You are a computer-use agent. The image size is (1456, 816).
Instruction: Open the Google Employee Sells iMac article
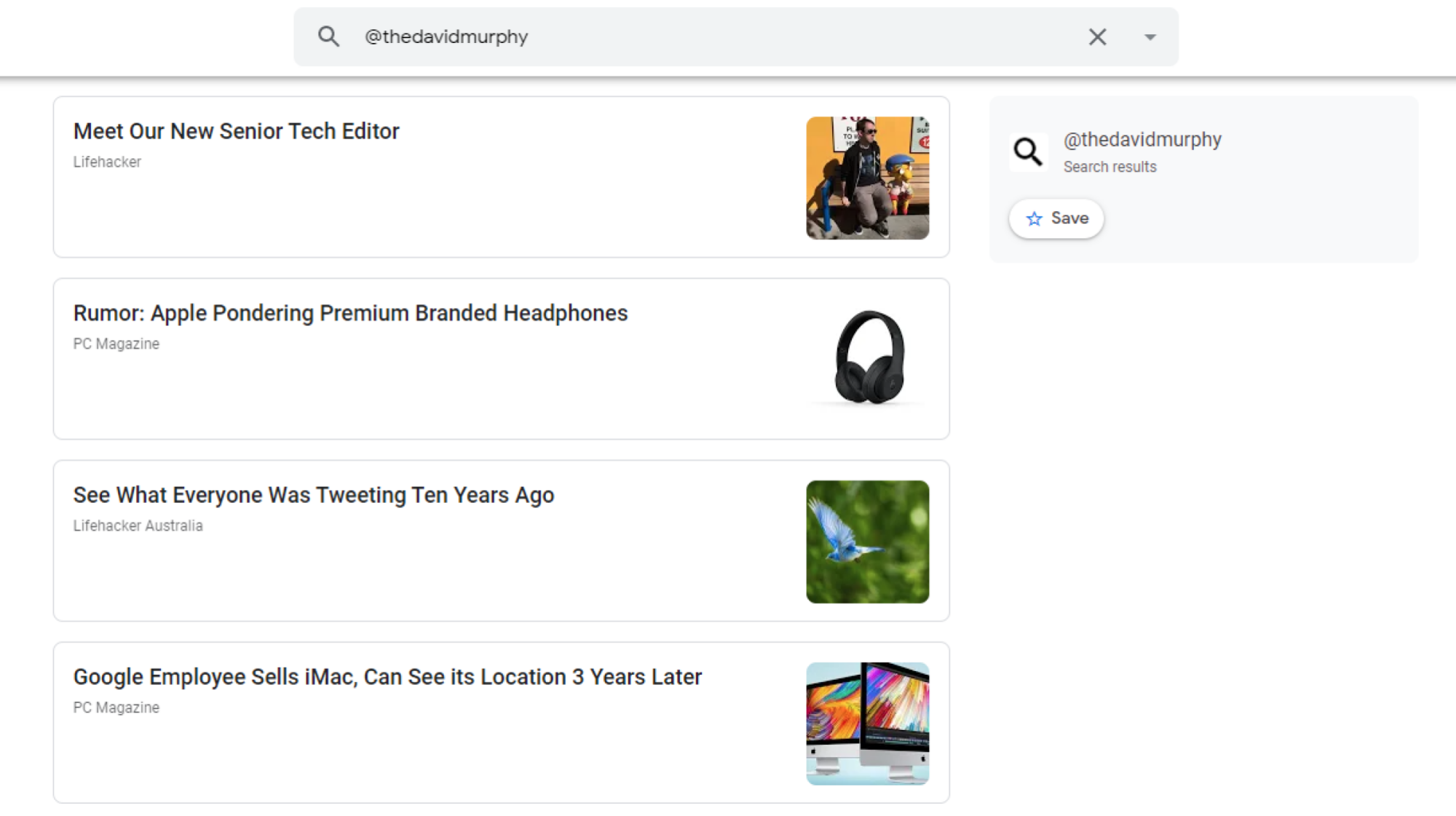pos(387,677)
